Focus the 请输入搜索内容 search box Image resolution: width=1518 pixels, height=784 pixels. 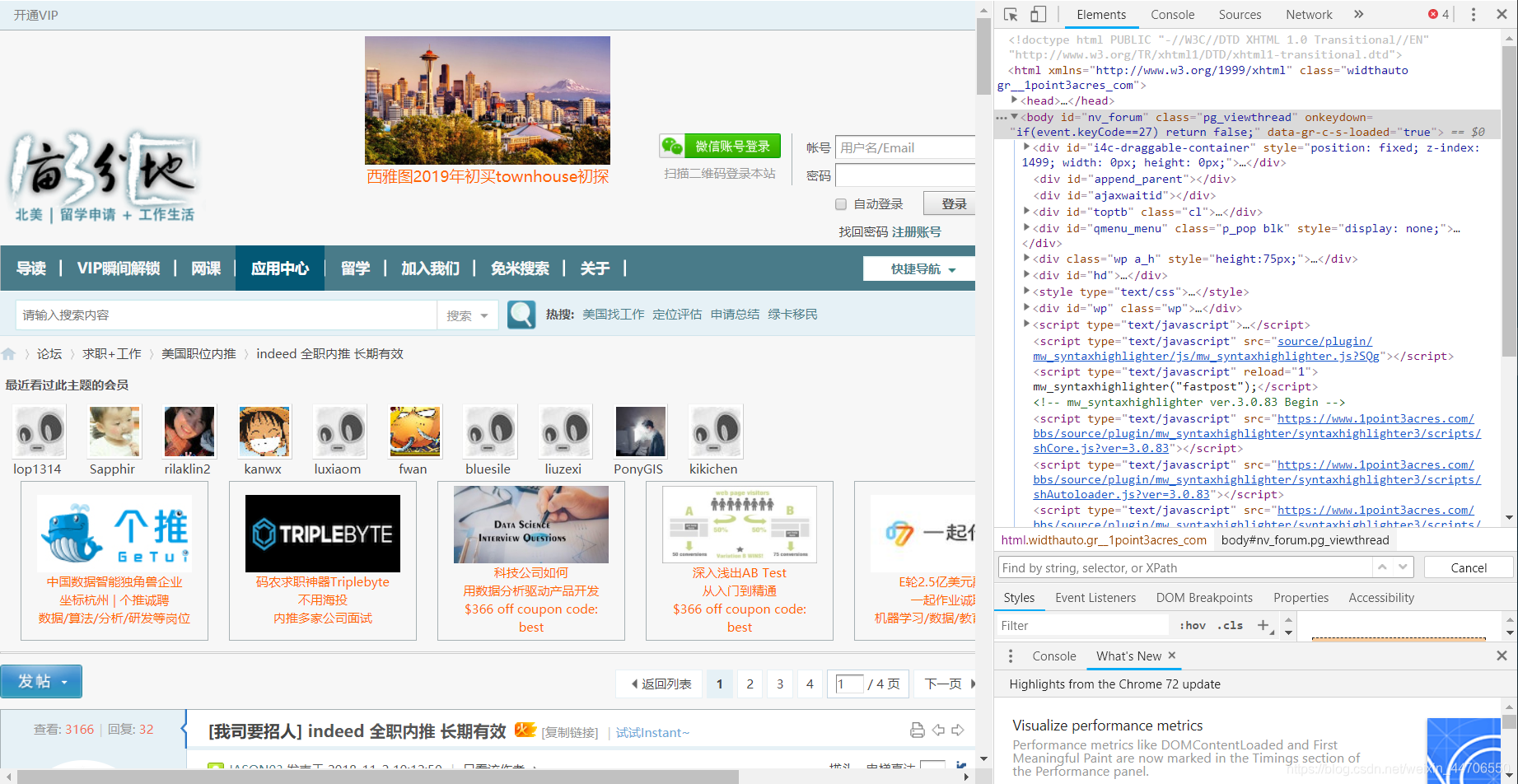pyautogui.click(x=226, y=315)
